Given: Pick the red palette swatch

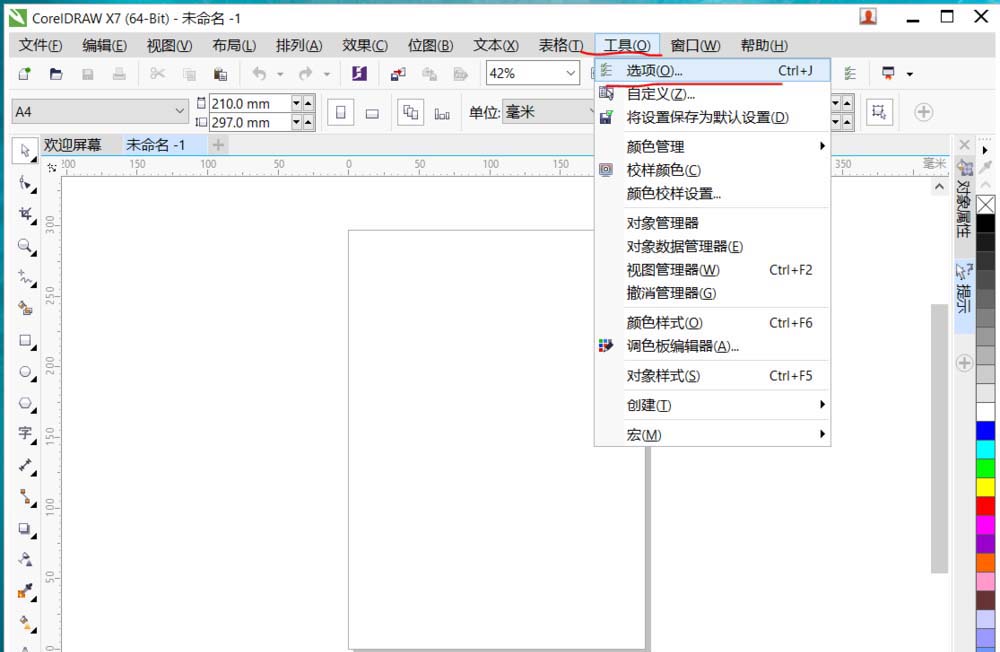Looking at the screenshot, I should tap(985, 506).
